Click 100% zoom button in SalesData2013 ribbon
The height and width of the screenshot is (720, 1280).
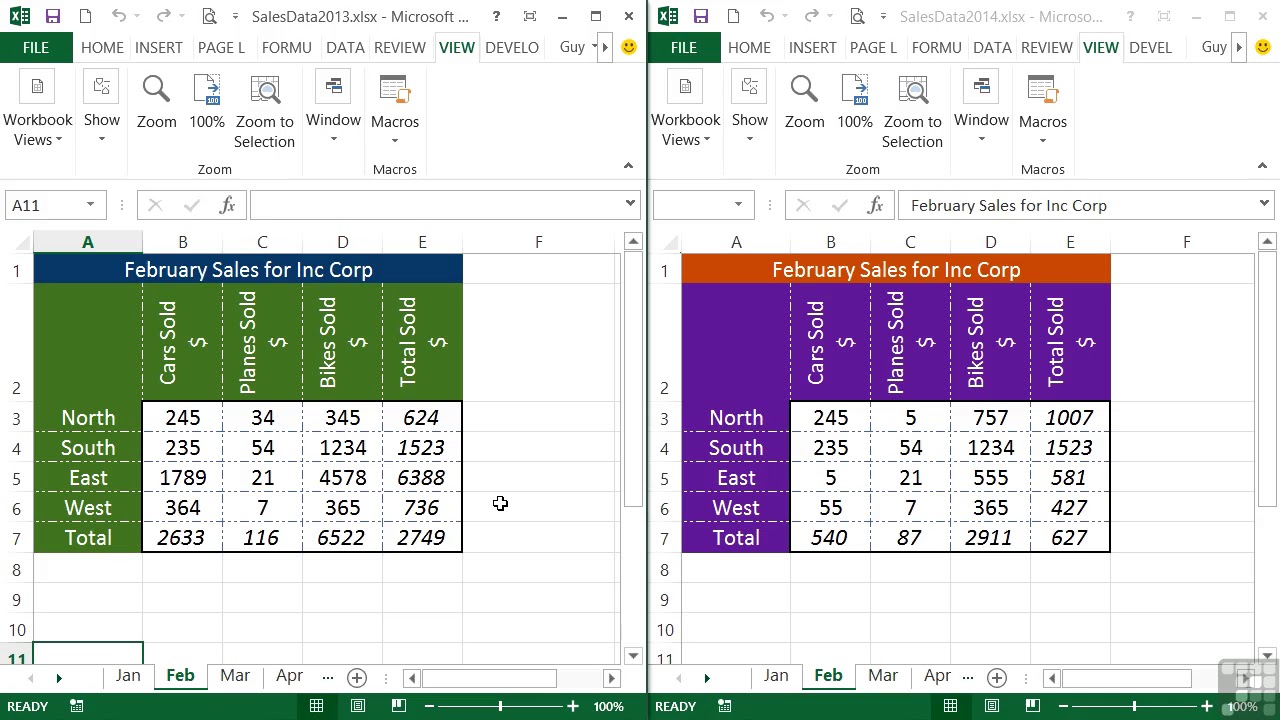click(x=207, y=103)
